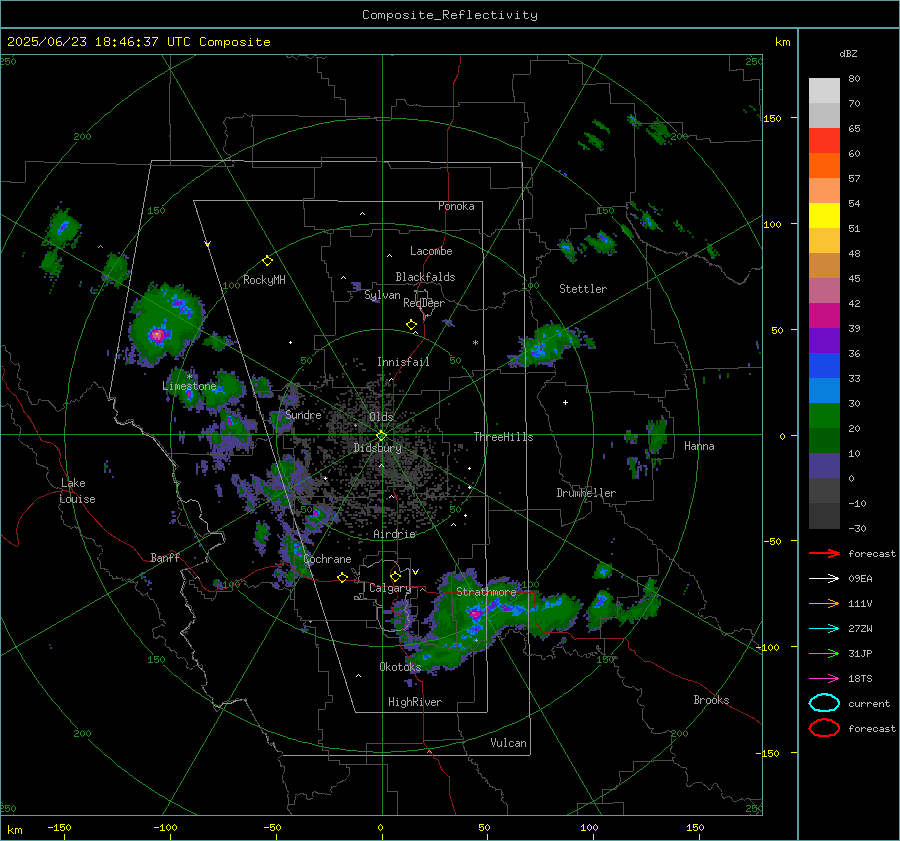Pick the bright green swatch in dBZ legend
The height and width of the screenshot is (841, 900).
pos(824,416)
